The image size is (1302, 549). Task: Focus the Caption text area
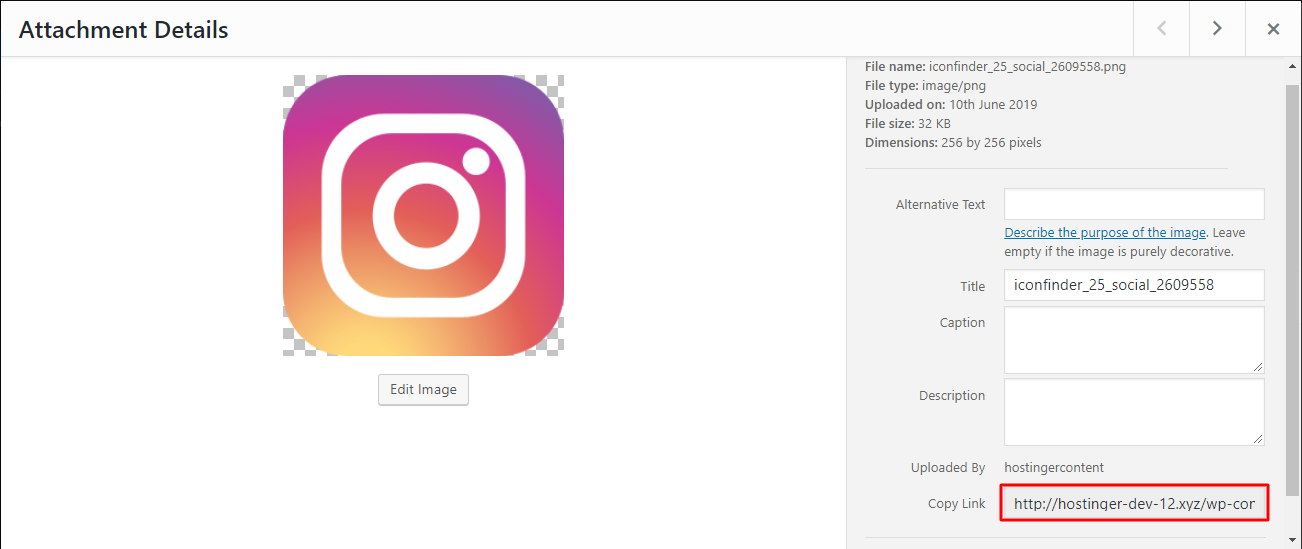(x=1134, y=340)
